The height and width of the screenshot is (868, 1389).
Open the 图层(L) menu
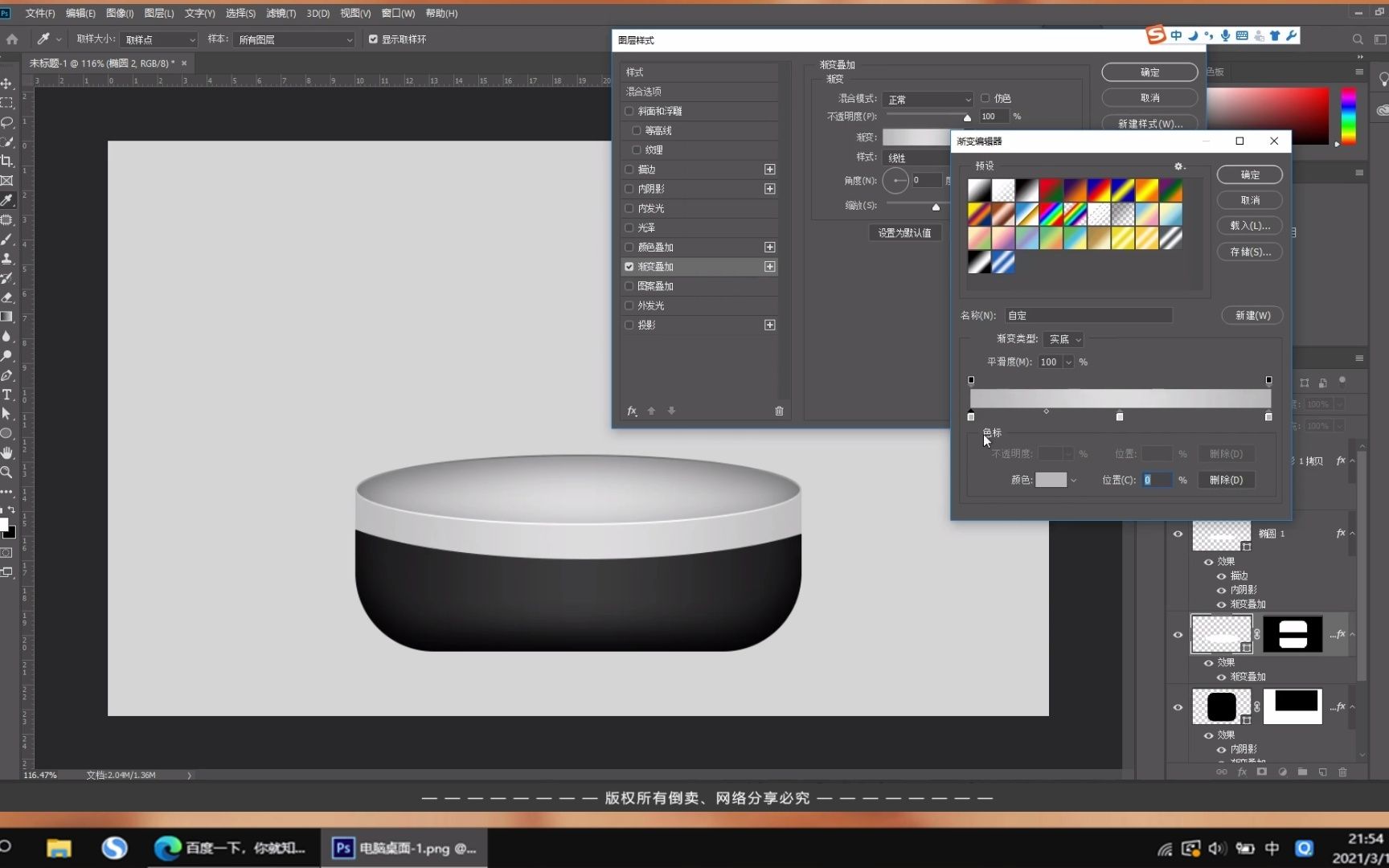click(x=159, y=13)
